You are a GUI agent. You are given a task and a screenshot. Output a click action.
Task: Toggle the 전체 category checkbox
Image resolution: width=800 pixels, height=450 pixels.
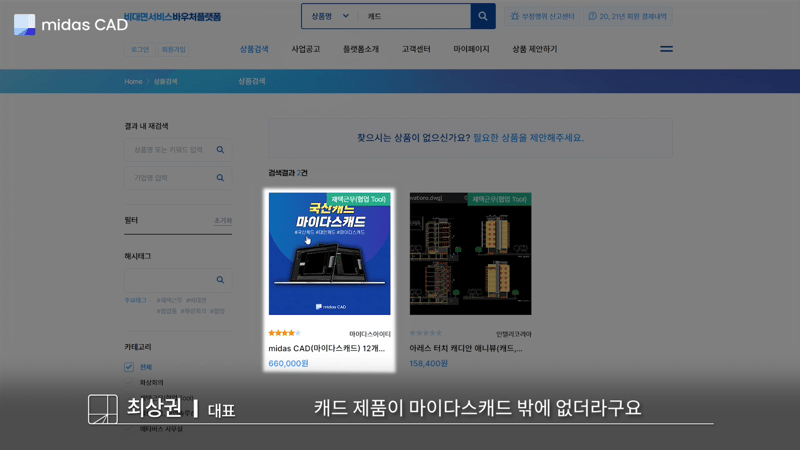tap(129, 367)
